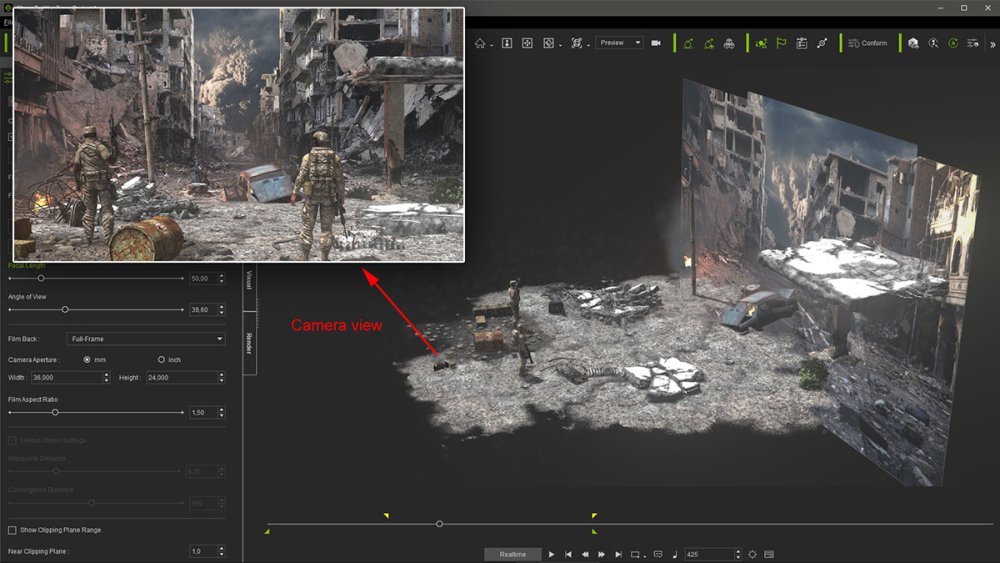Click the timeline settings gear icon
This screenshot has height=563, width=1000.
(x=753, y=554)
